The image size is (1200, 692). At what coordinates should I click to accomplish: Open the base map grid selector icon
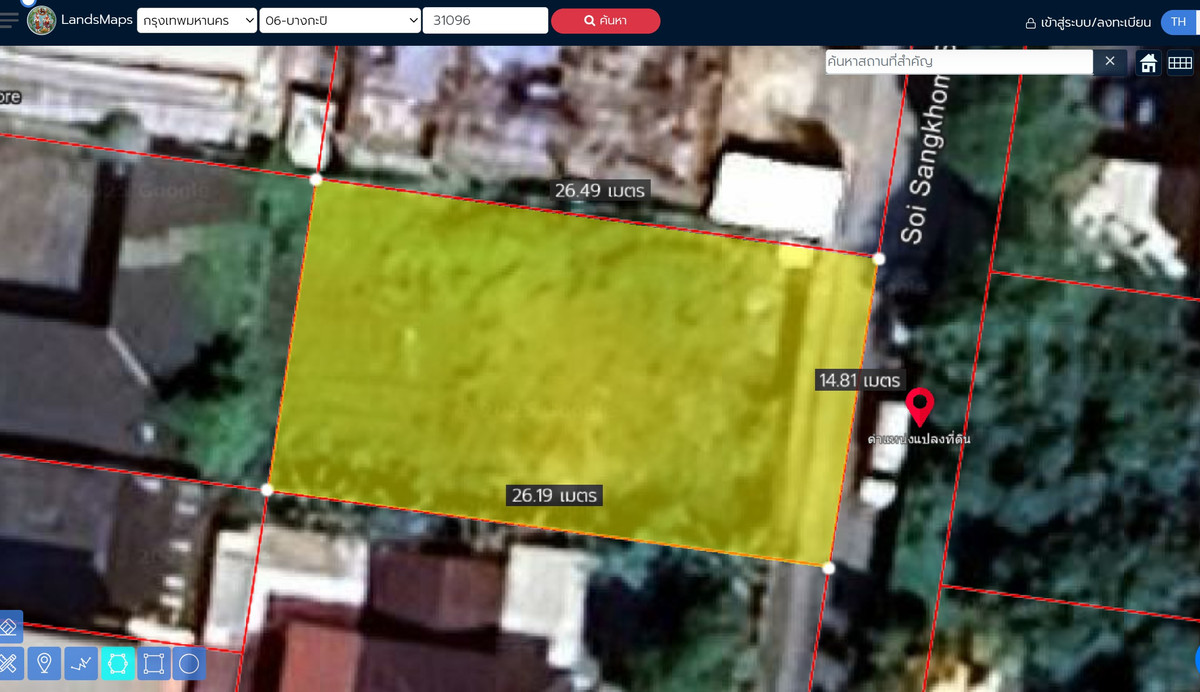point(1180,62)
